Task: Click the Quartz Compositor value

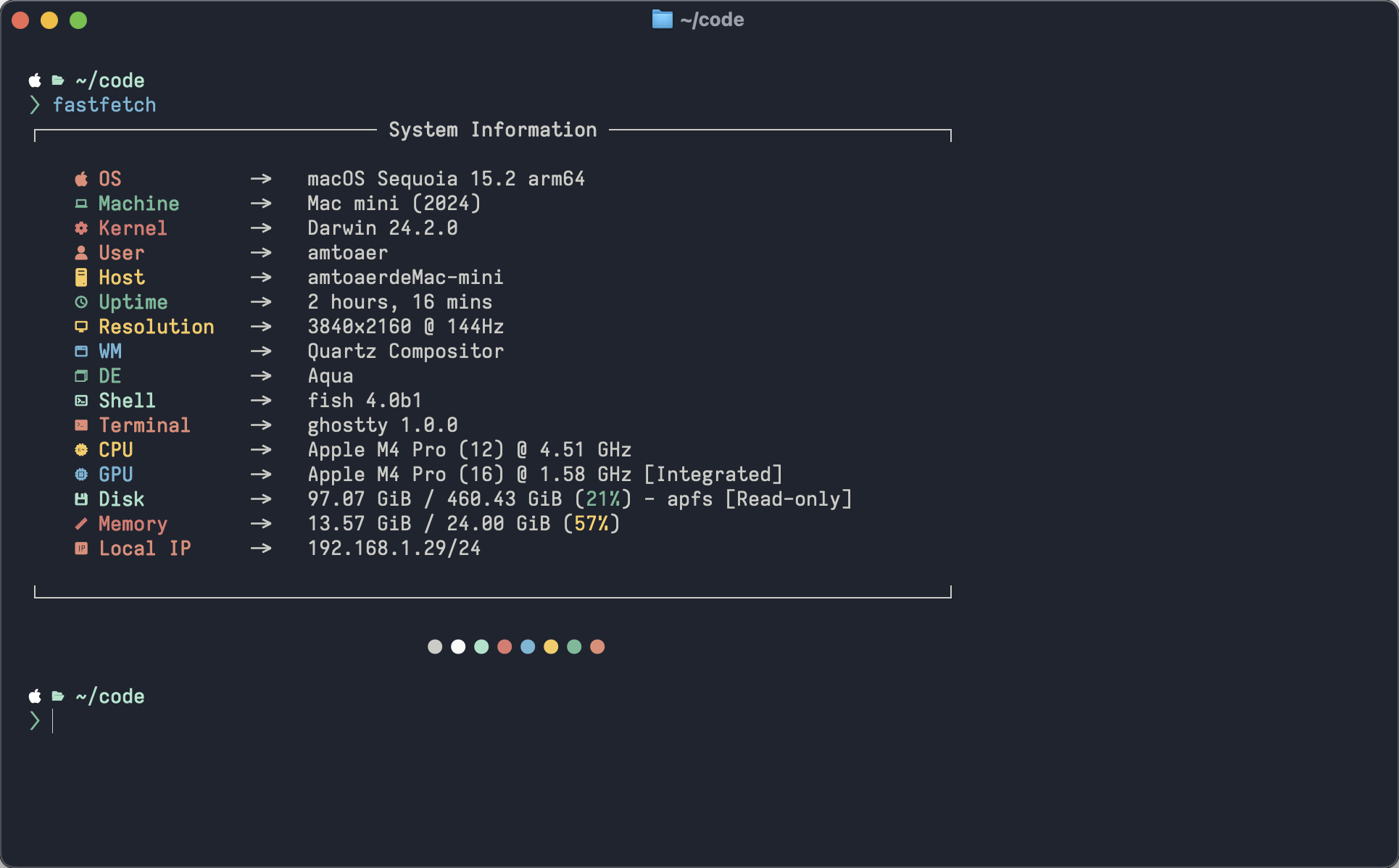Action: coord(406,351)
